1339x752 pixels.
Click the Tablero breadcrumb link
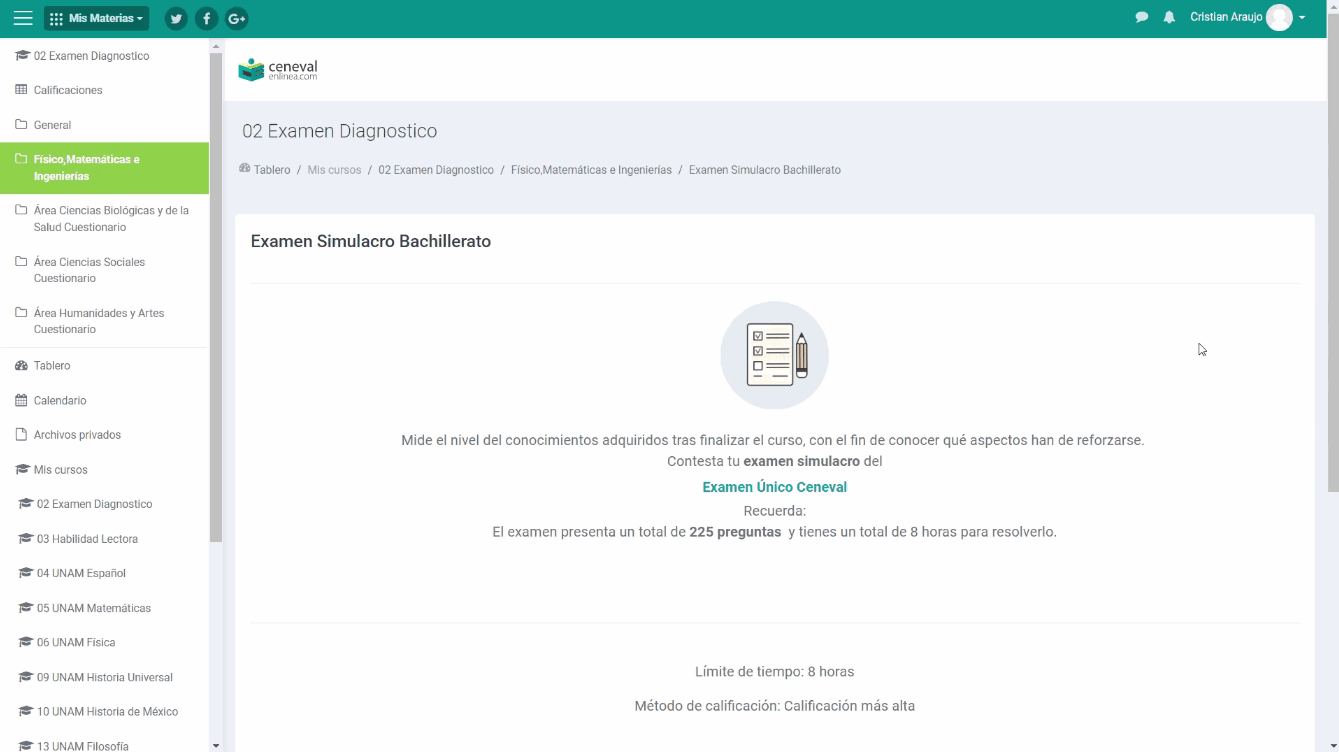pos(271,170)
